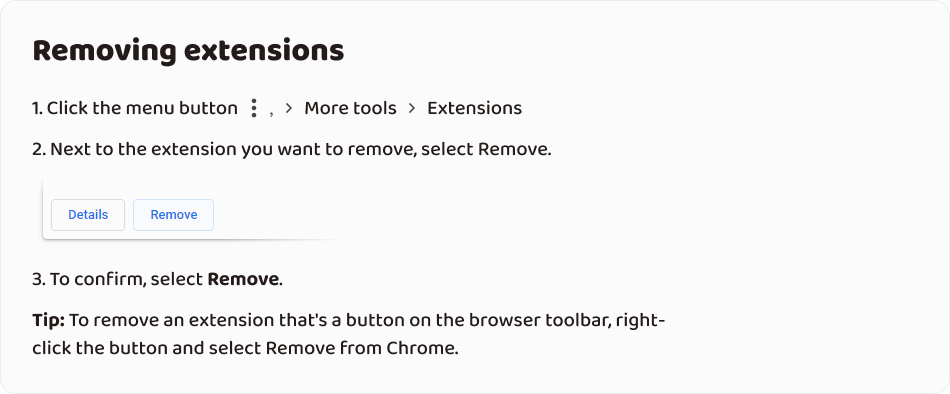Click the step 2 instruction sentence
950x394 pixels.
[x=292, y=149]
